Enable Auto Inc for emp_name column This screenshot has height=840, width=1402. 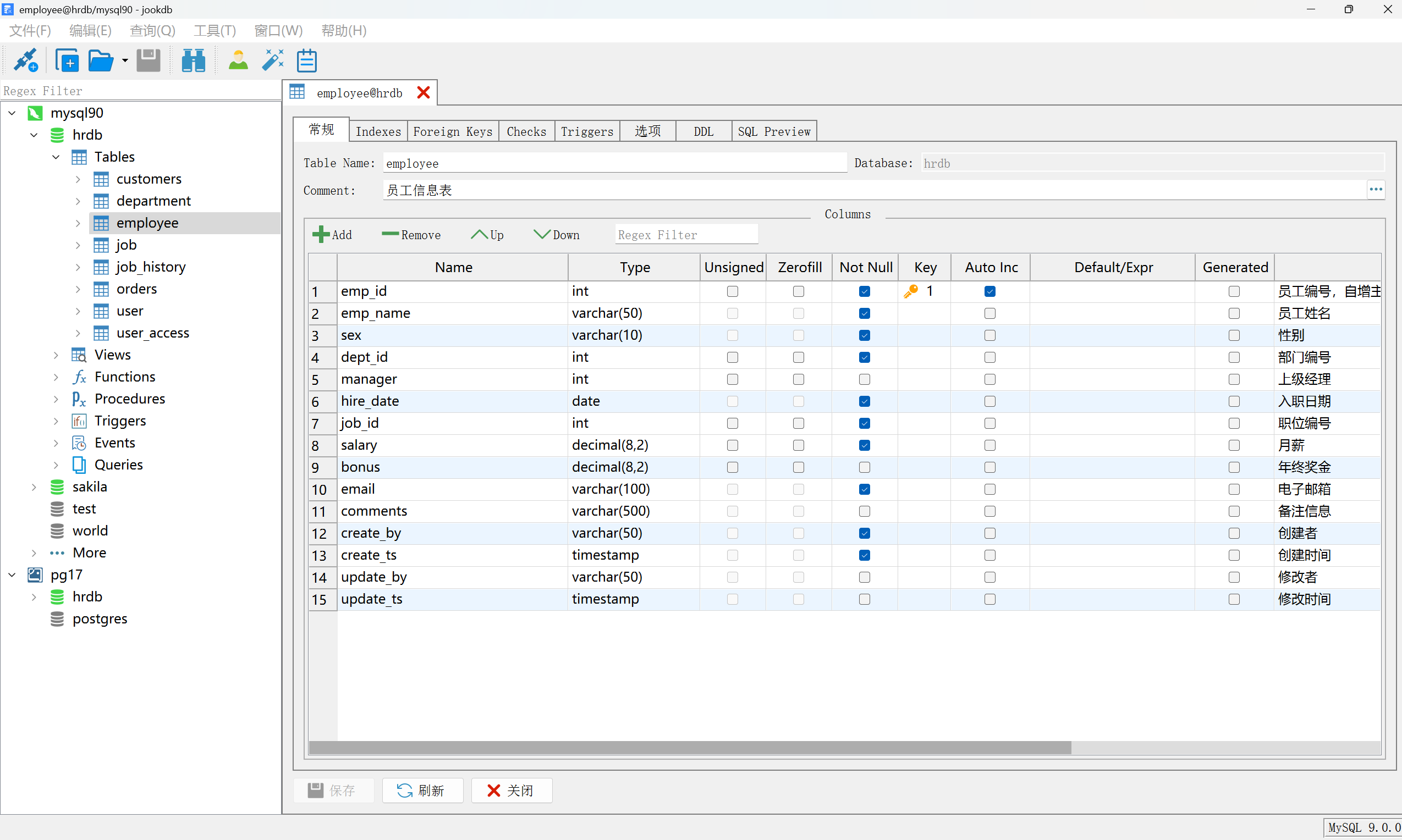[989, 313]
